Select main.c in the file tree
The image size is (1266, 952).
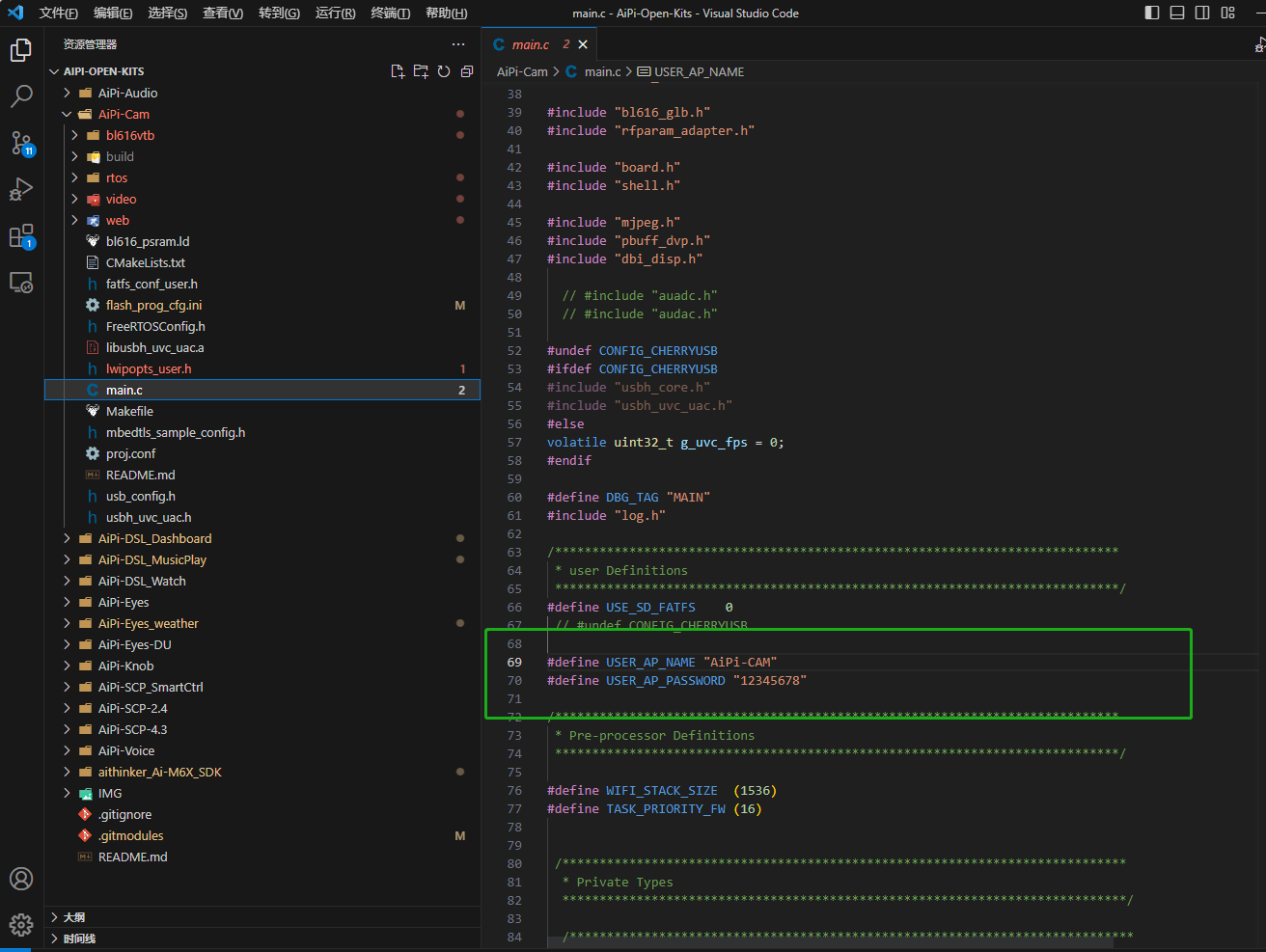tap(262, 390)
